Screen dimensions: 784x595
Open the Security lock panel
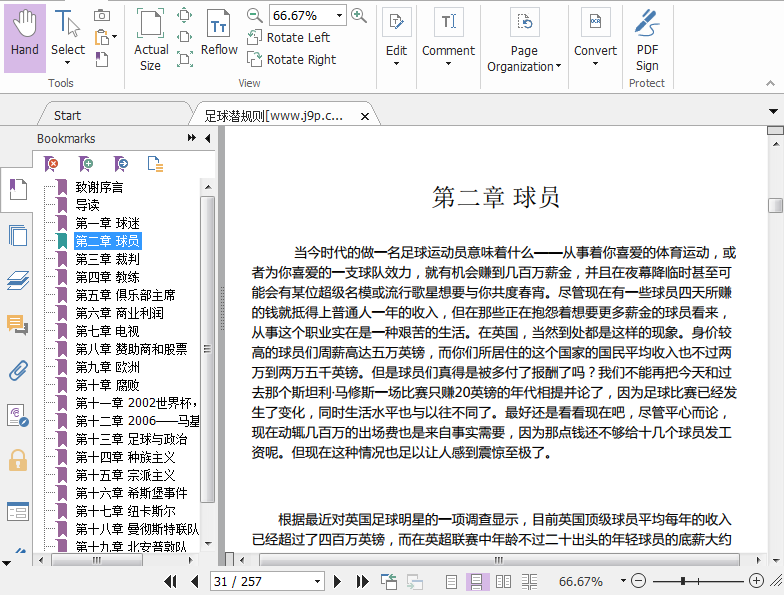pyautogui.click(x=17, y=460)
